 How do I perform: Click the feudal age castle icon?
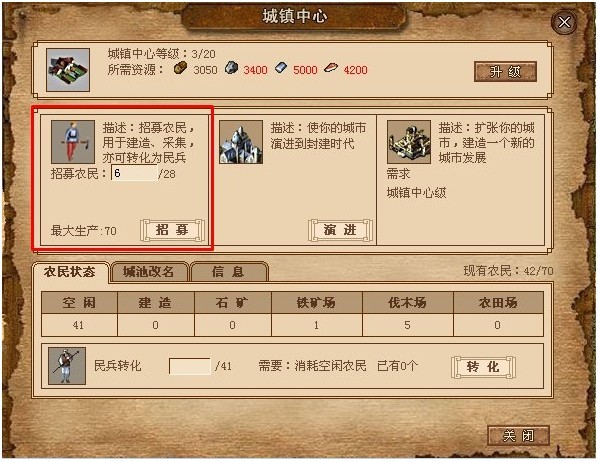click(241, 142)
